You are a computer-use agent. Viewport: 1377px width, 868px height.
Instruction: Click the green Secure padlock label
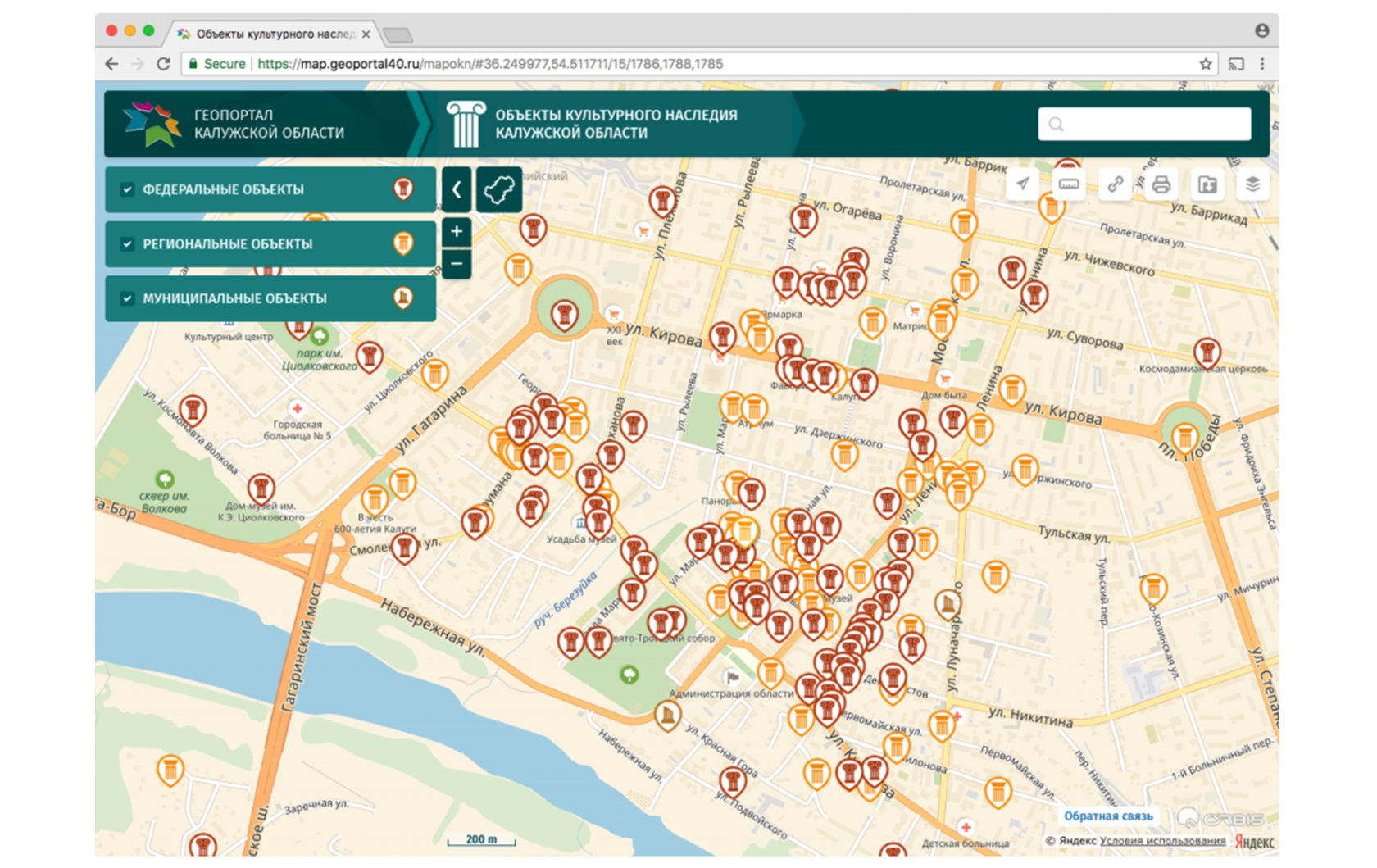click(216, 64)
